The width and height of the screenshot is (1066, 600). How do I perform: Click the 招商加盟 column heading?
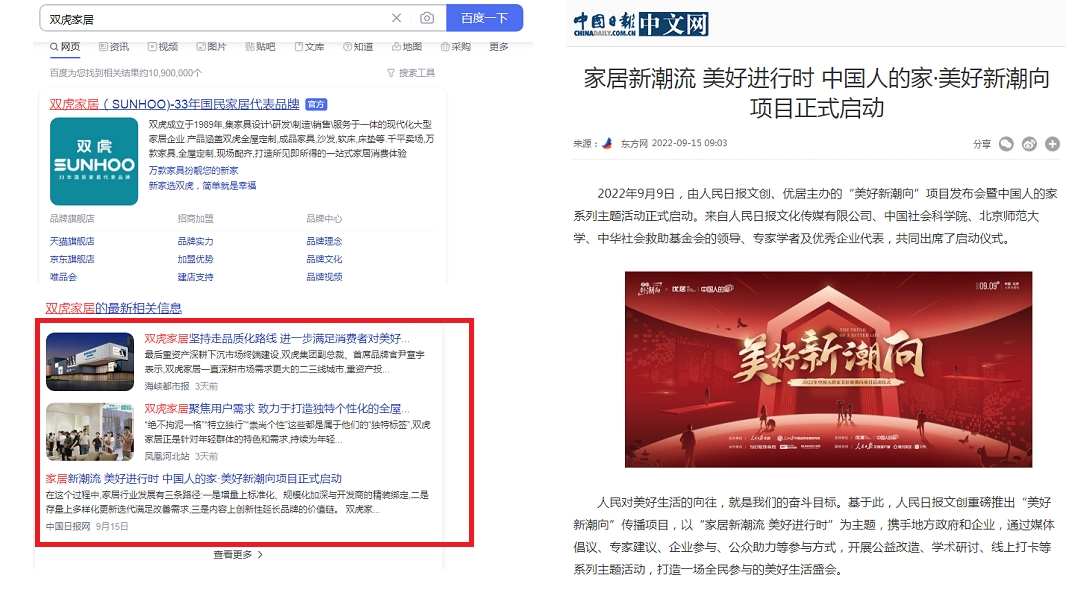pyautogui.click(x=196, y=219)
